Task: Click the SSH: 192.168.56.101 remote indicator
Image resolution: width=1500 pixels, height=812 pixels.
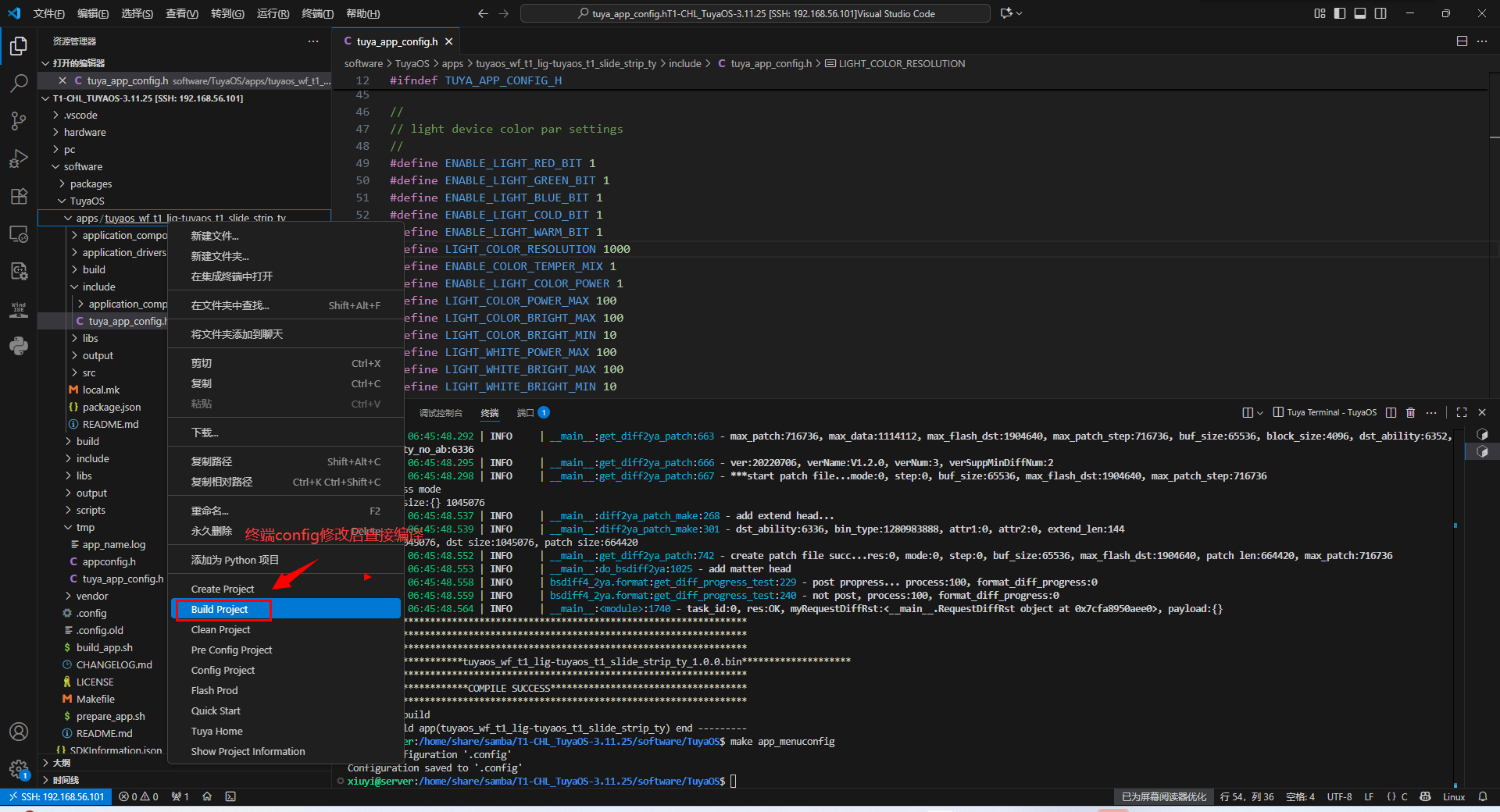Action: pyautogui.click(x=56, y=796)
